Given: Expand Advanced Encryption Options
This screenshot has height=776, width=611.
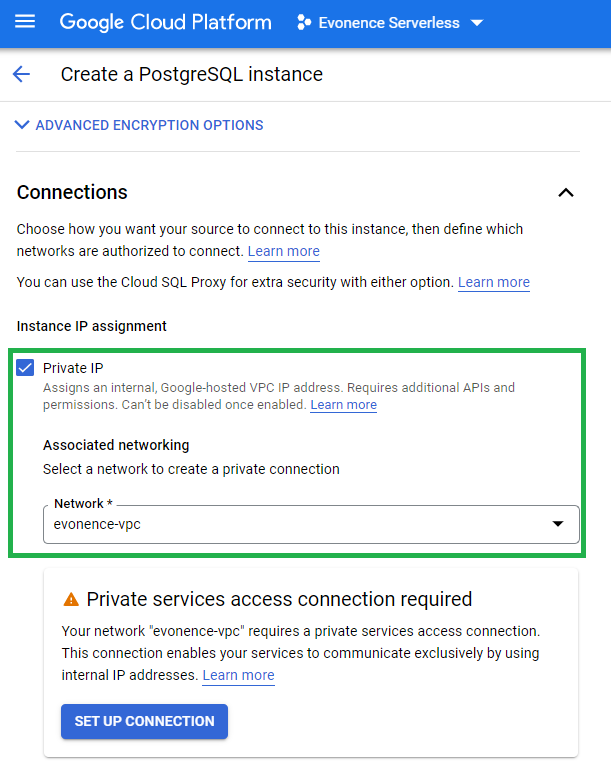Looking at the screenshot, I should [22, 125].
